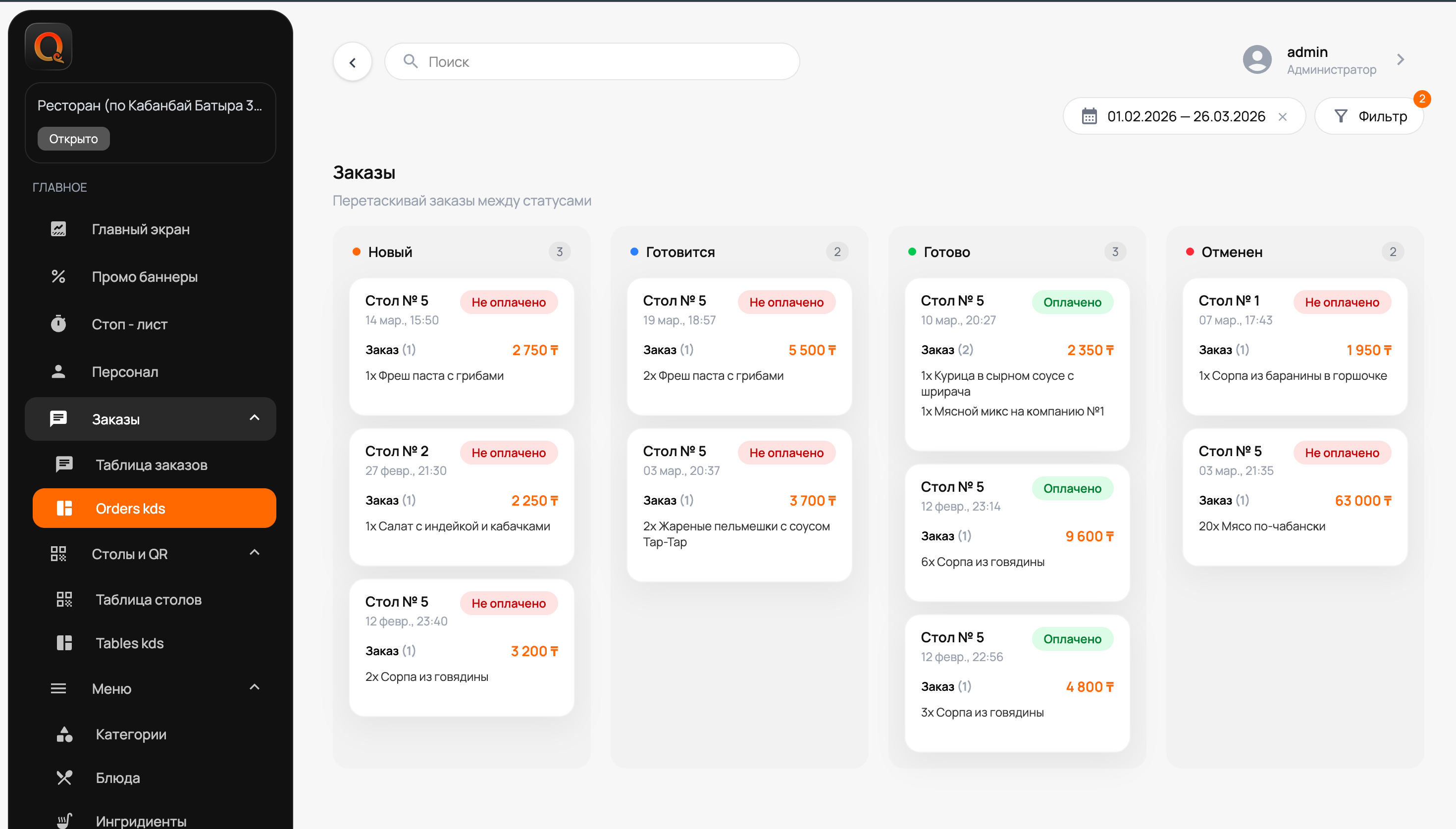The image size is (1456, 829).
Task: Click the Стоп-лист stopwatch icon
Action: pos(58,324)
